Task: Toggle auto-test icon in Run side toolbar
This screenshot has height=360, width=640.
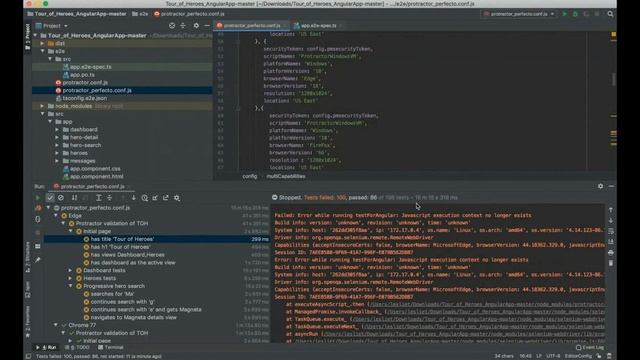Action: point(38,219)
